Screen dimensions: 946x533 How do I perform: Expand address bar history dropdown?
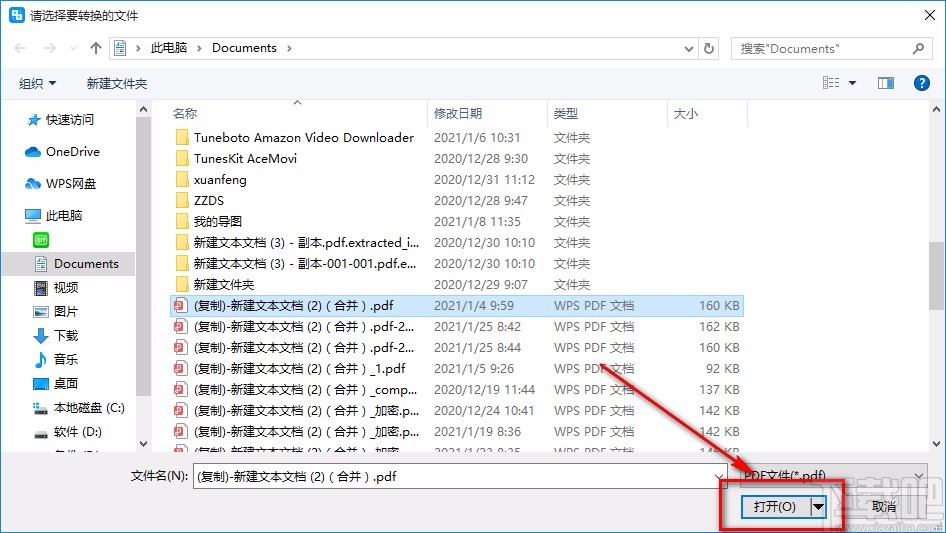(688, 49)
